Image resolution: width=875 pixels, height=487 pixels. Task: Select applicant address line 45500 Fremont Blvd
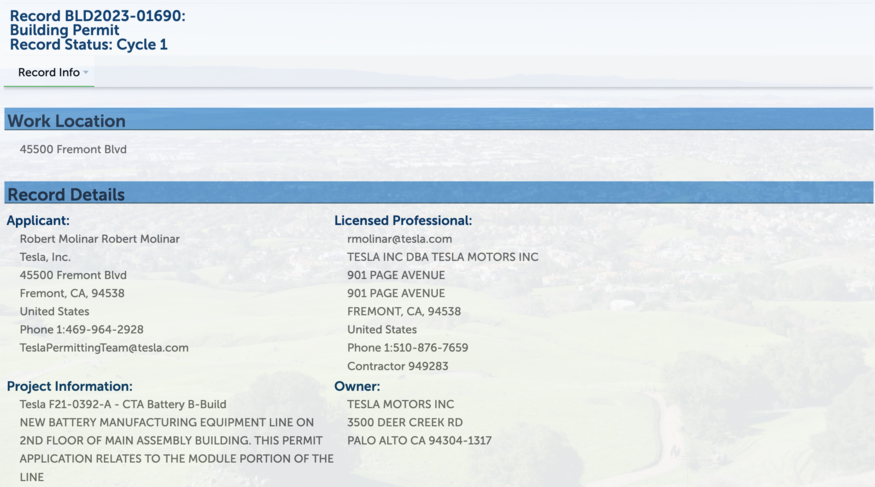[x=73, y=275]
